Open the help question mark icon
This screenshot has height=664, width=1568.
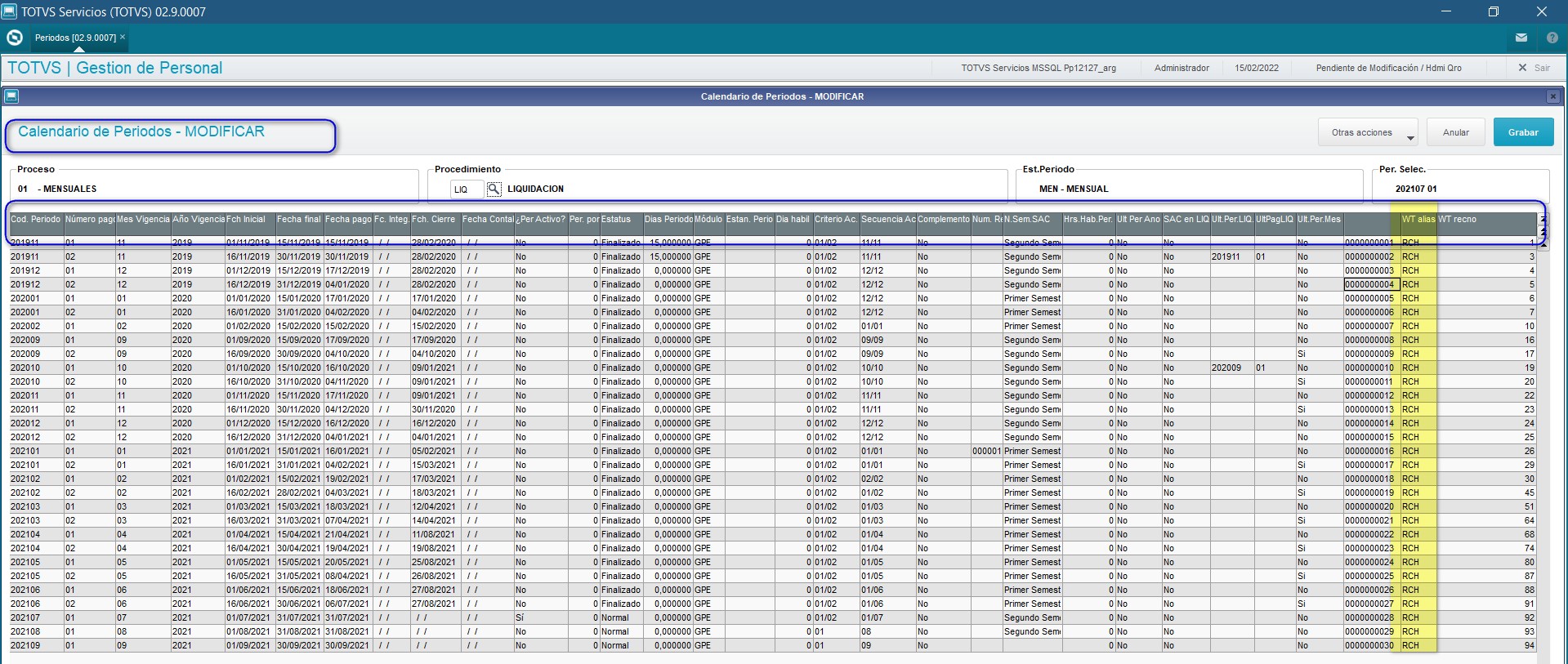point(1552,38)
